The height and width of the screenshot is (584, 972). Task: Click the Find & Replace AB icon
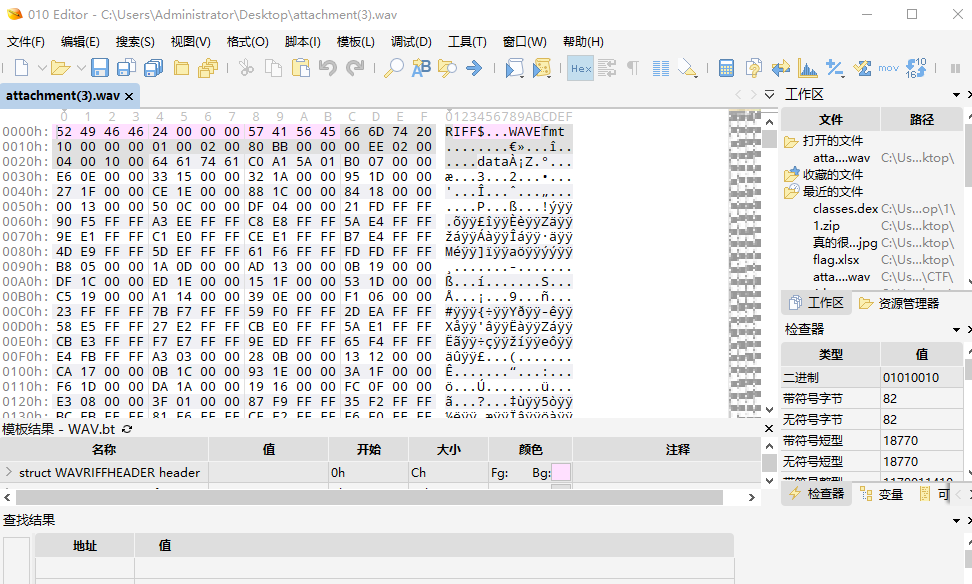coord(419,69)
